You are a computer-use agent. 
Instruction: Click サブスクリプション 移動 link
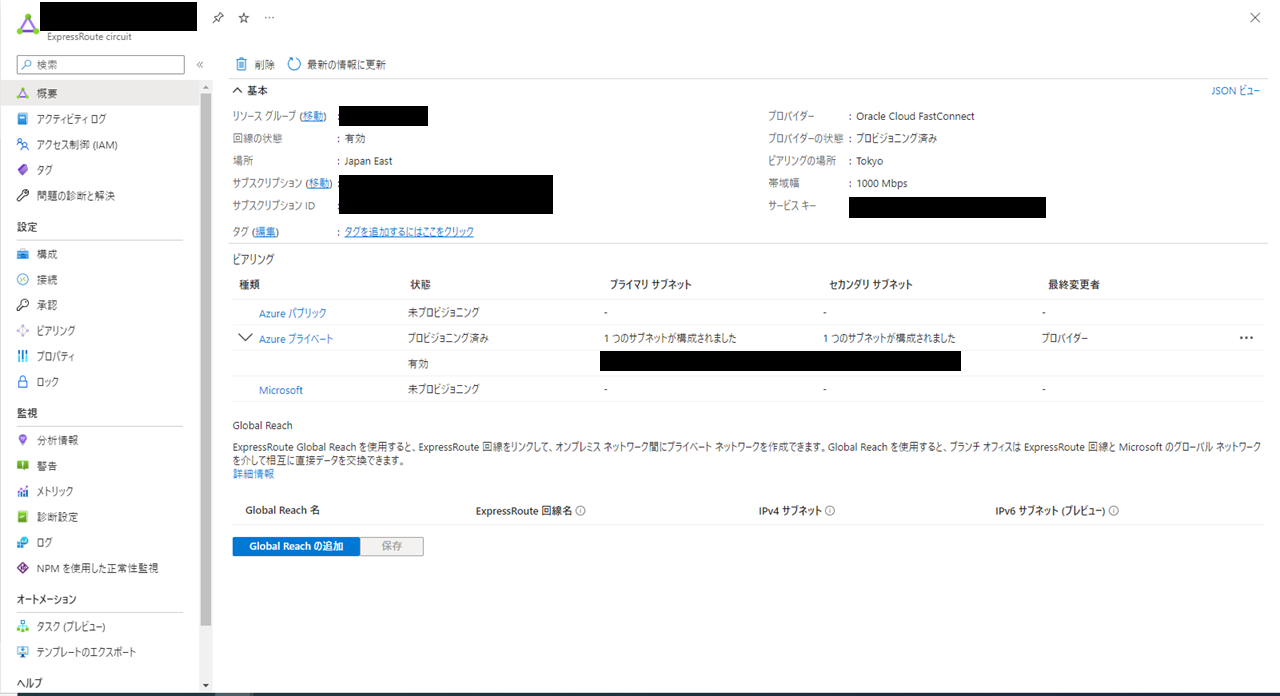(320, 183)
